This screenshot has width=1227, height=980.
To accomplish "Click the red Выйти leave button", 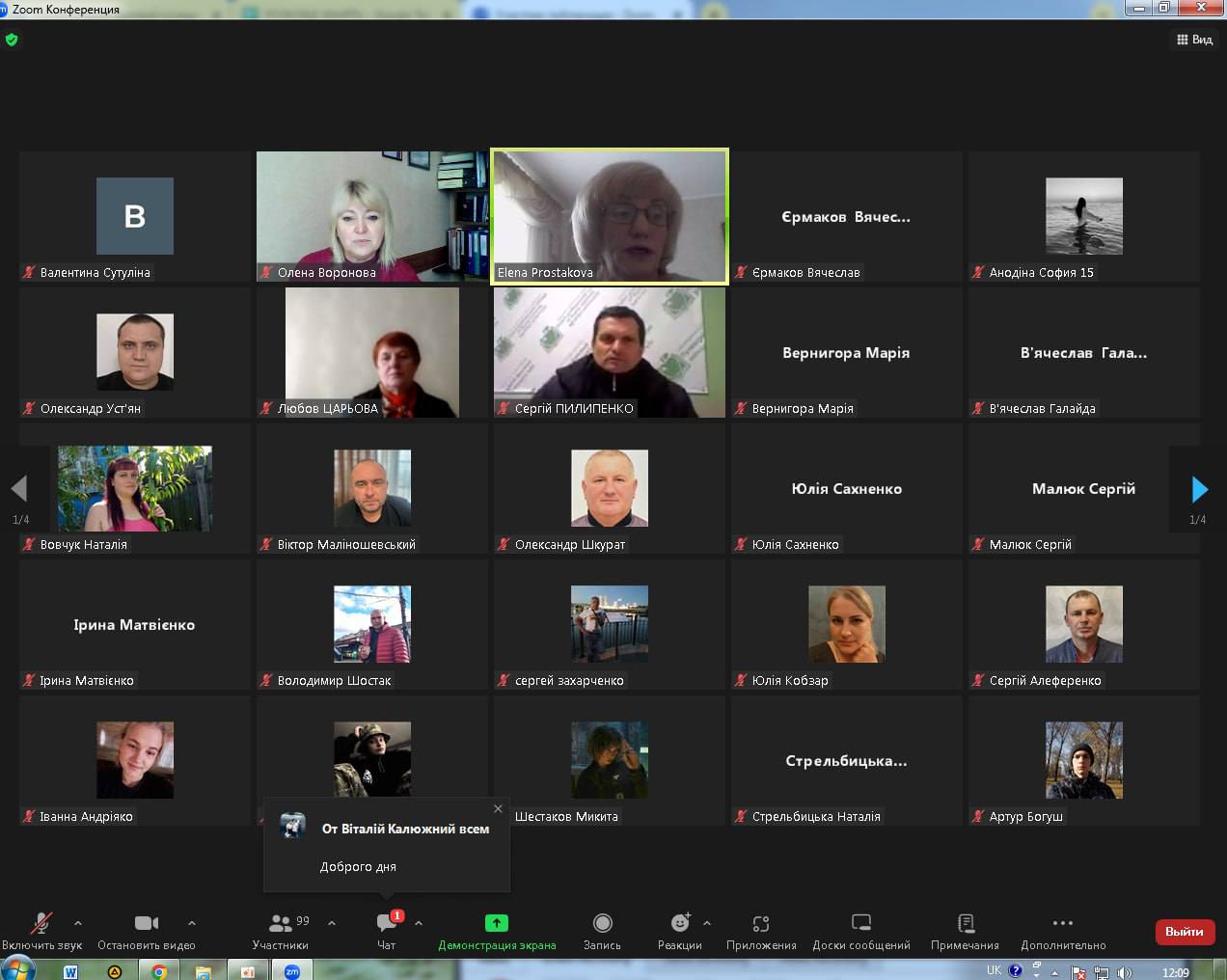I will tap(1184, 932).
